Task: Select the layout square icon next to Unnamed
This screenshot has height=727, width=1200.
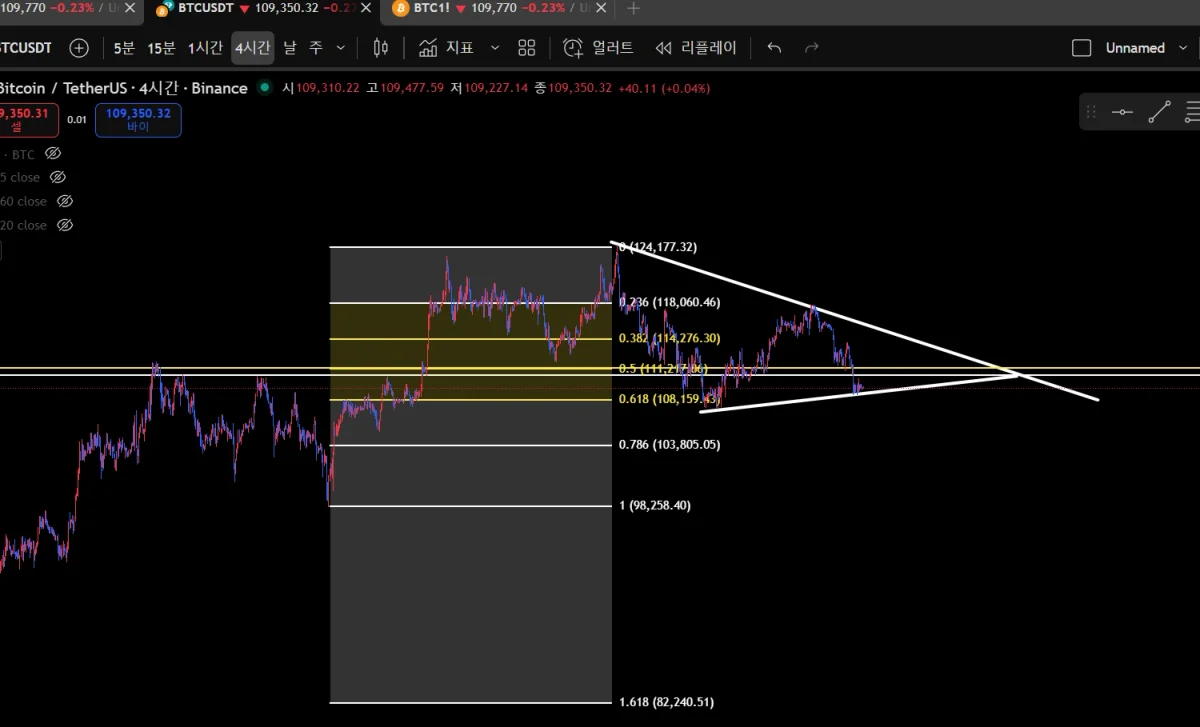Action: (1081, 48)
